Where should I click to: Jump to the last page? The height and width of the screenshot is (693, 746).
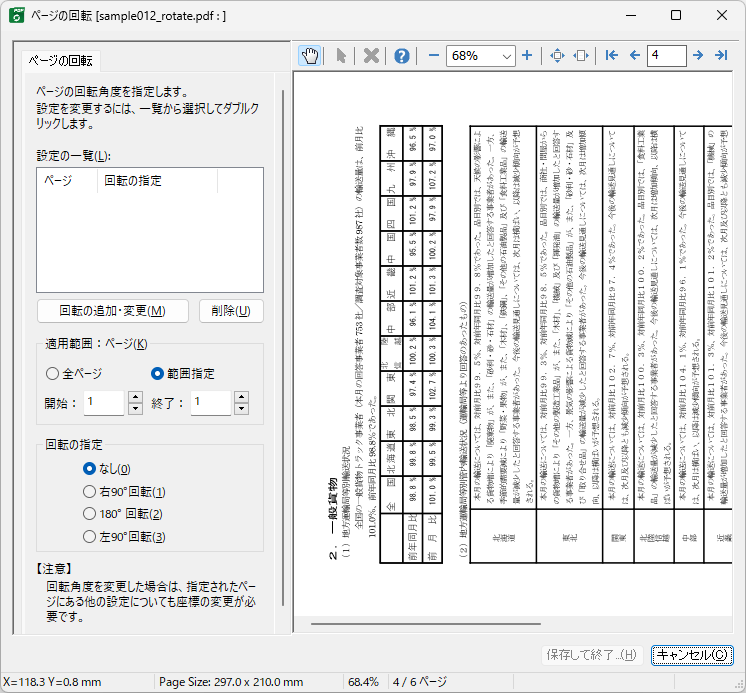(x=721, y=56)
